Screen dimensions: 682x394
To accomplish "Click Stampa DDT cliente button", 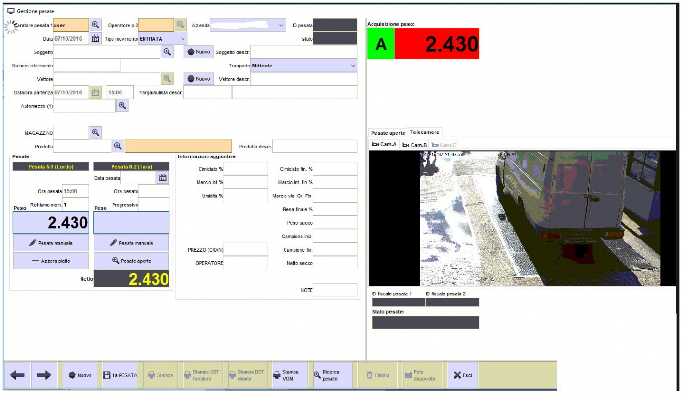I will [247, 375].
